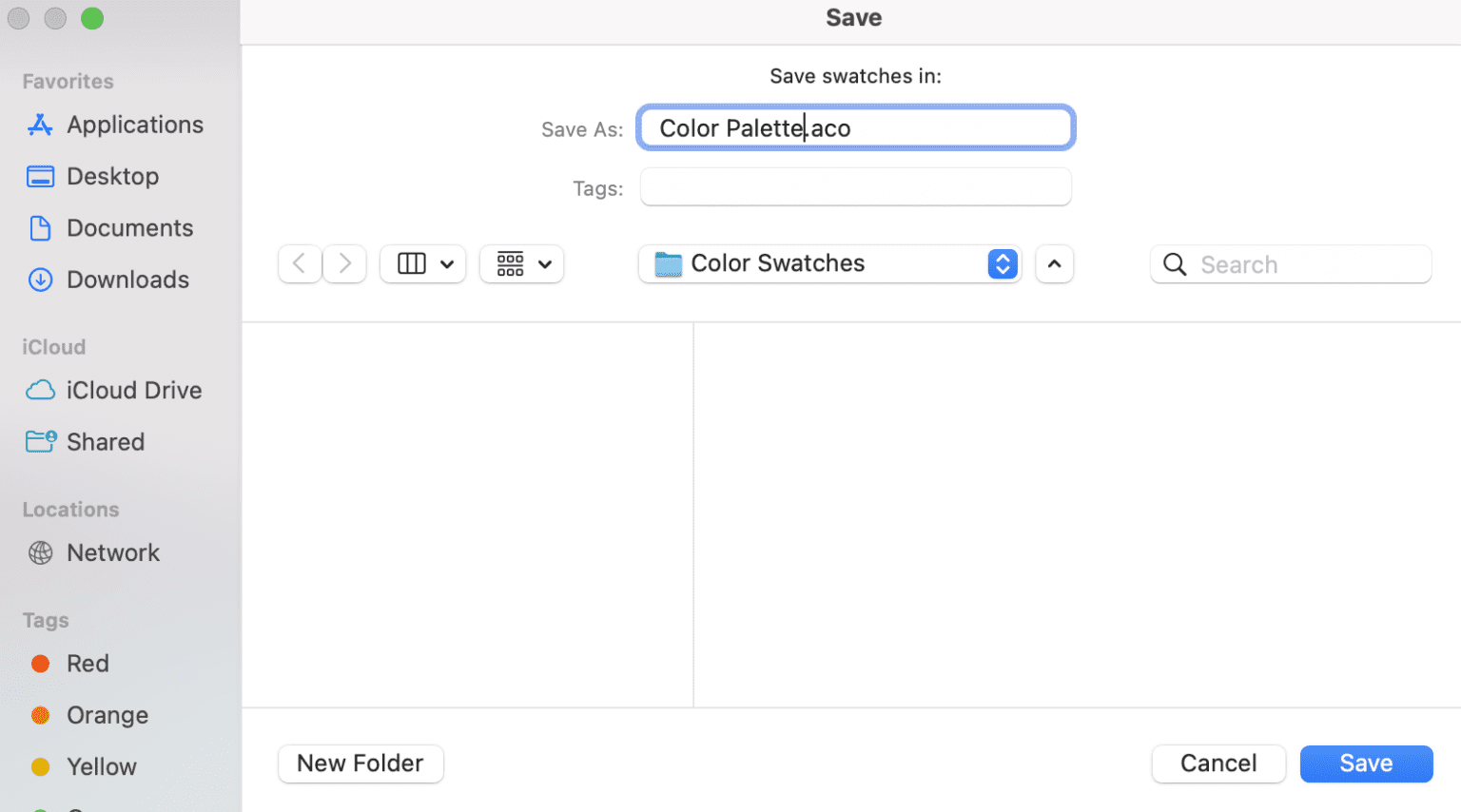Open the Documents folder from sidebar
Image resolution: width=1461 pixels, height=812 pixels.
point(129,227)
